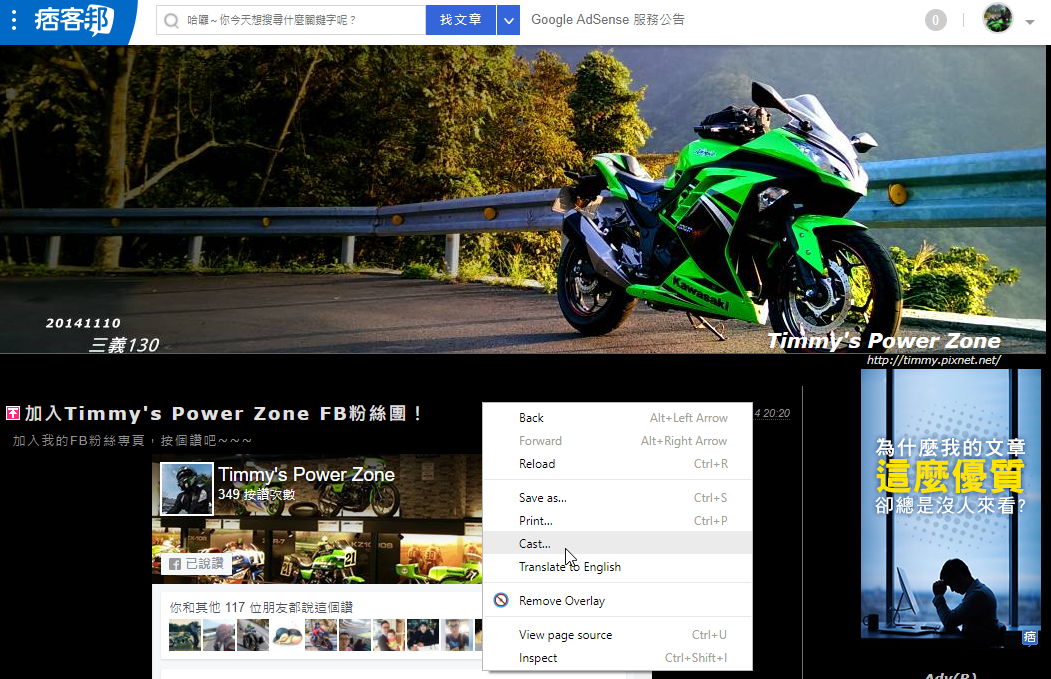Expand the search type dropdown arrow

pyautogui.click(x=509, y=20)
